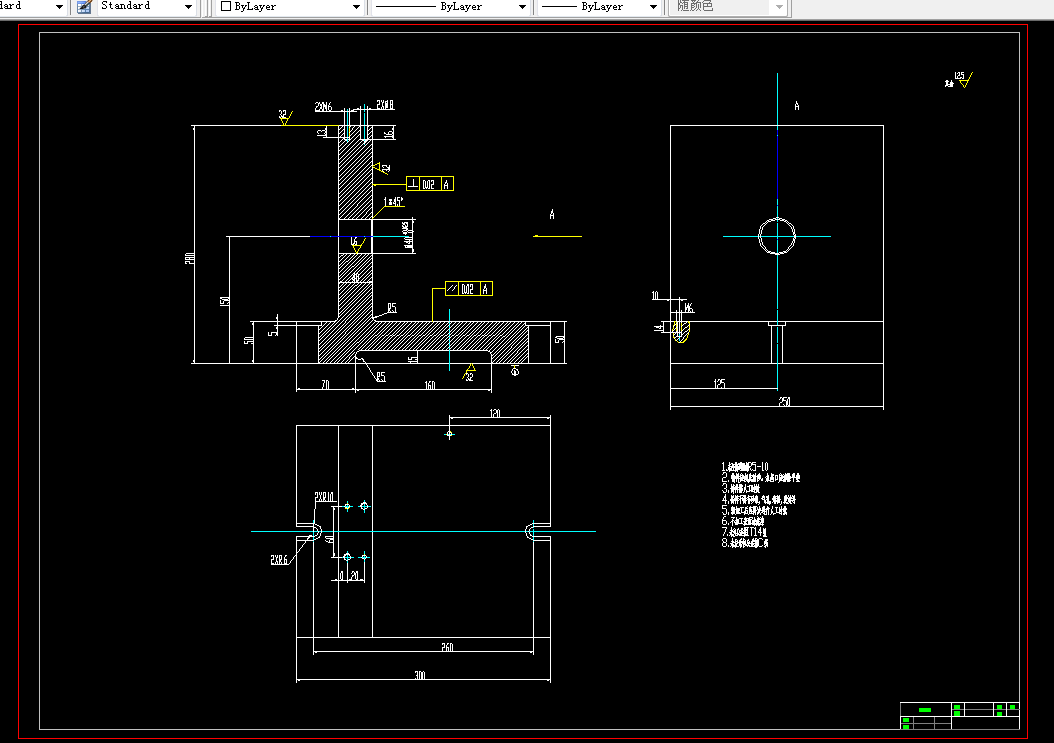1054x743 pixels.
Task: Select technical note line 4
Action: click(x=759, y=499)
